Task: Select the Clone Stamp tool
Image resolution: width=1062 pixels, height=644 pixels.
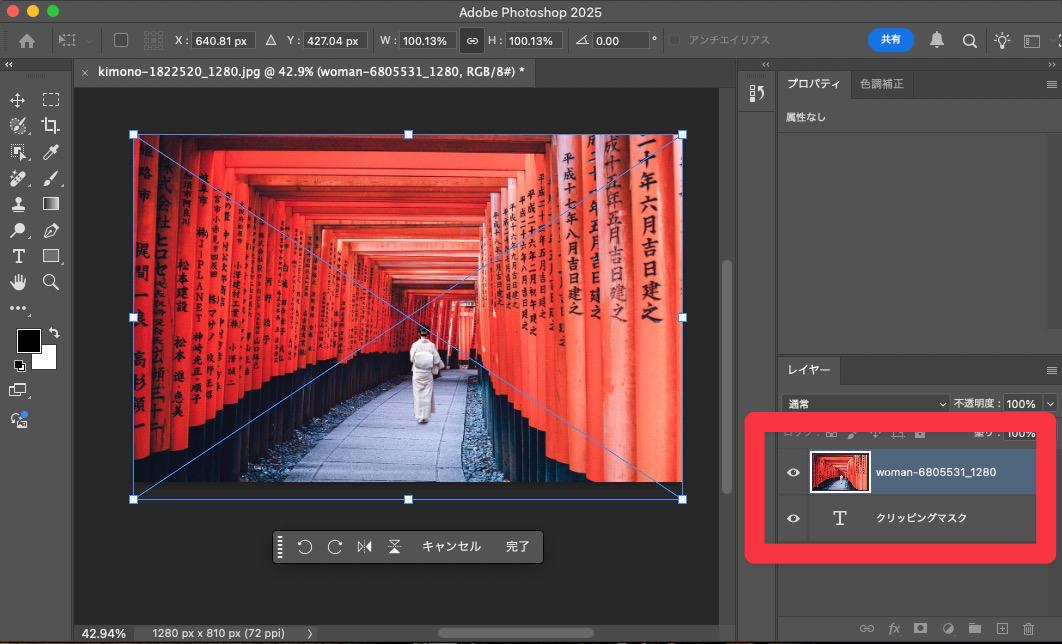Action: coord(18,204)
